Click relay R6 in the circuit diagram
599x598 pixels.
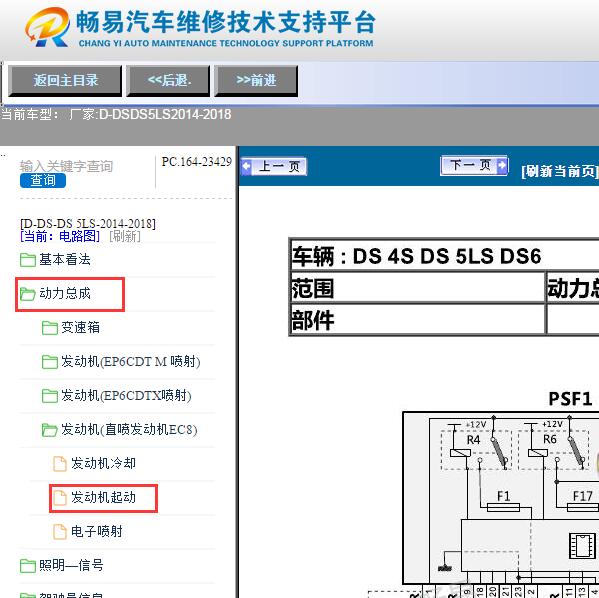pos(553,449)
